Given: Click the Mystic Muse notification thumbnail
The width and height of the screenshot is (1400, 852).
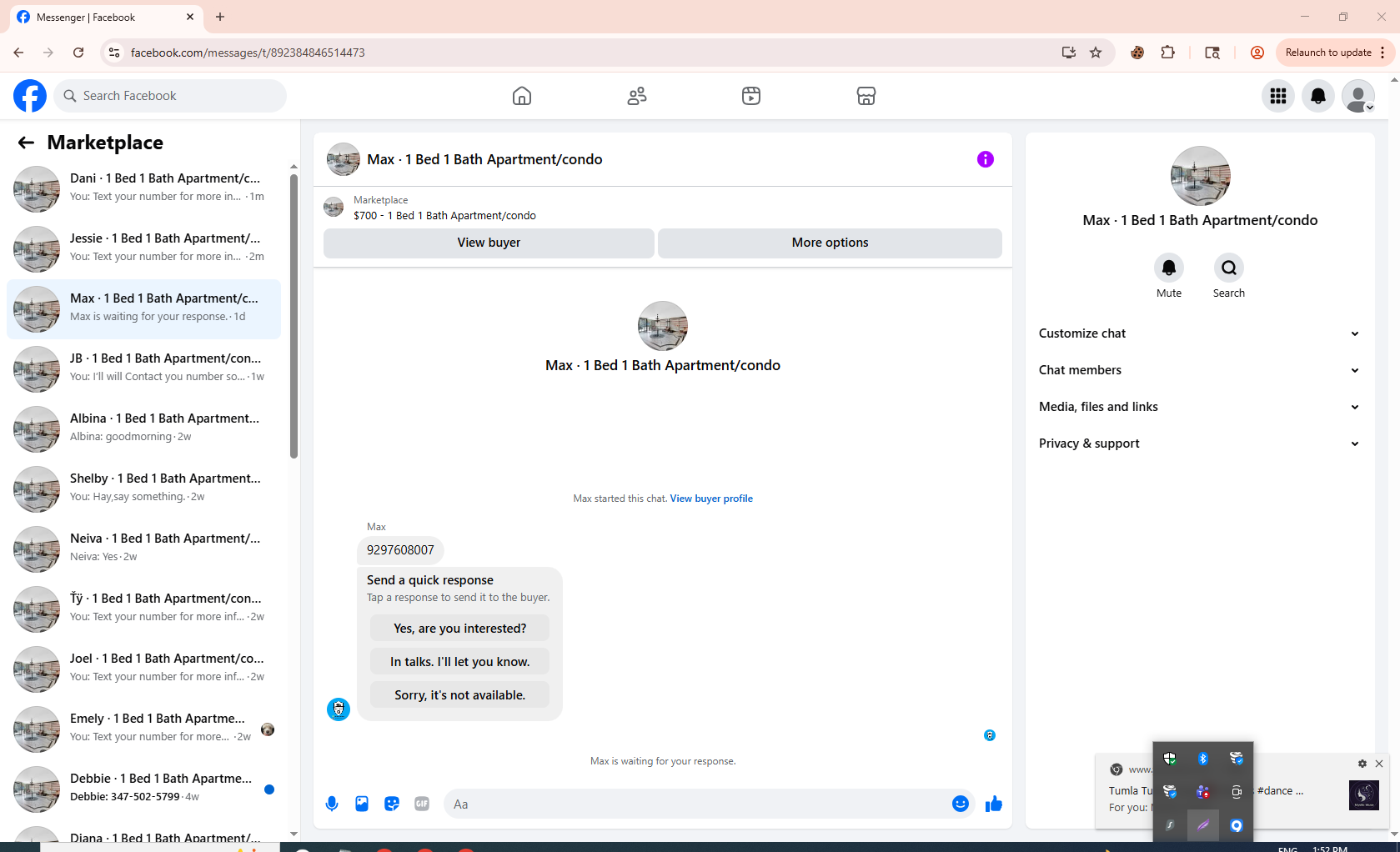Looking at the screenshot, I should point(1364,795).
